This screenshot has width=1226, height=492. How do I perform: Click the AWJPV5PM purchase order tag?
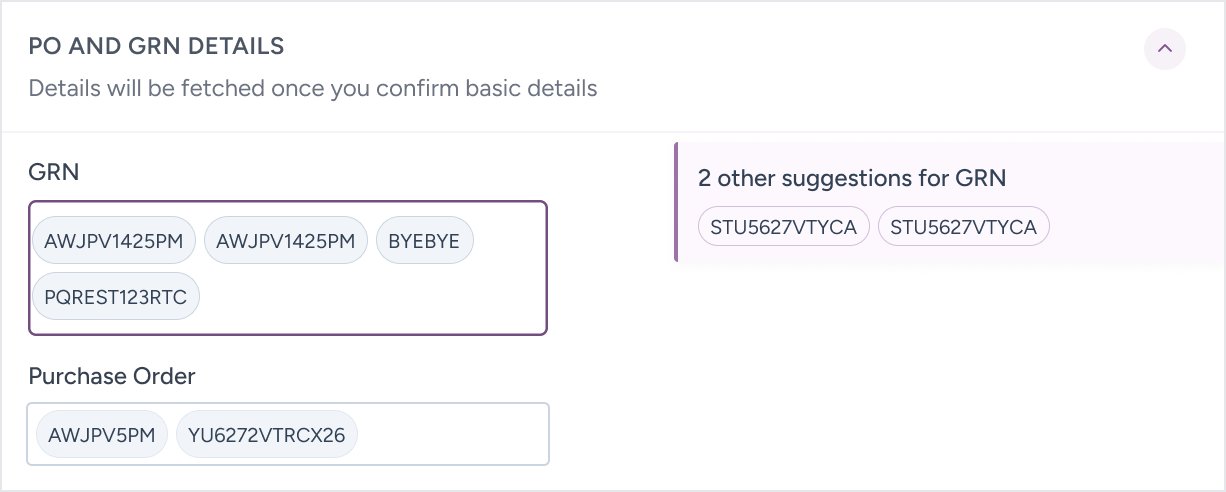coord(102,436)
